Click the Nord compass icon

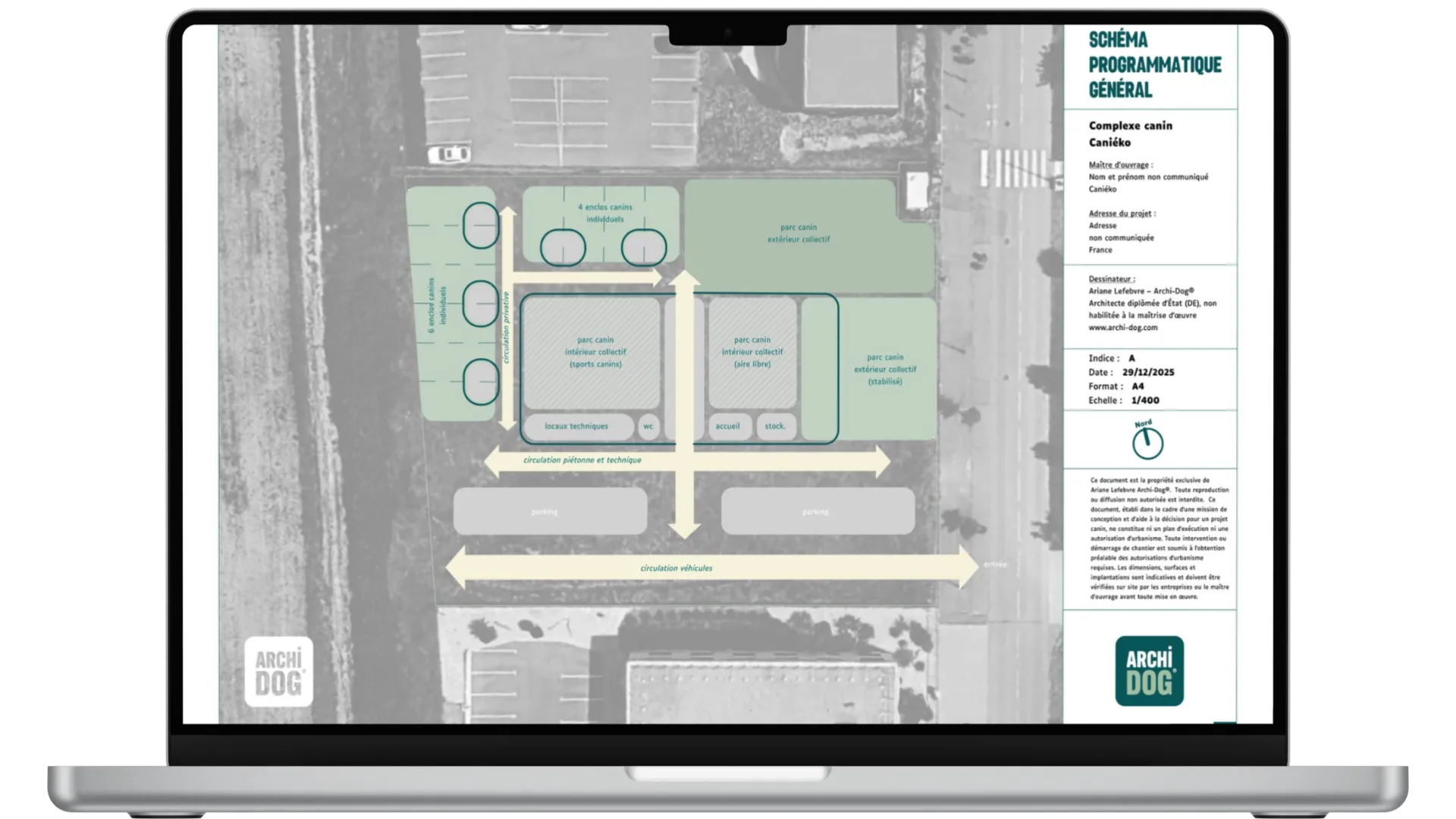tap(1147, 442)
